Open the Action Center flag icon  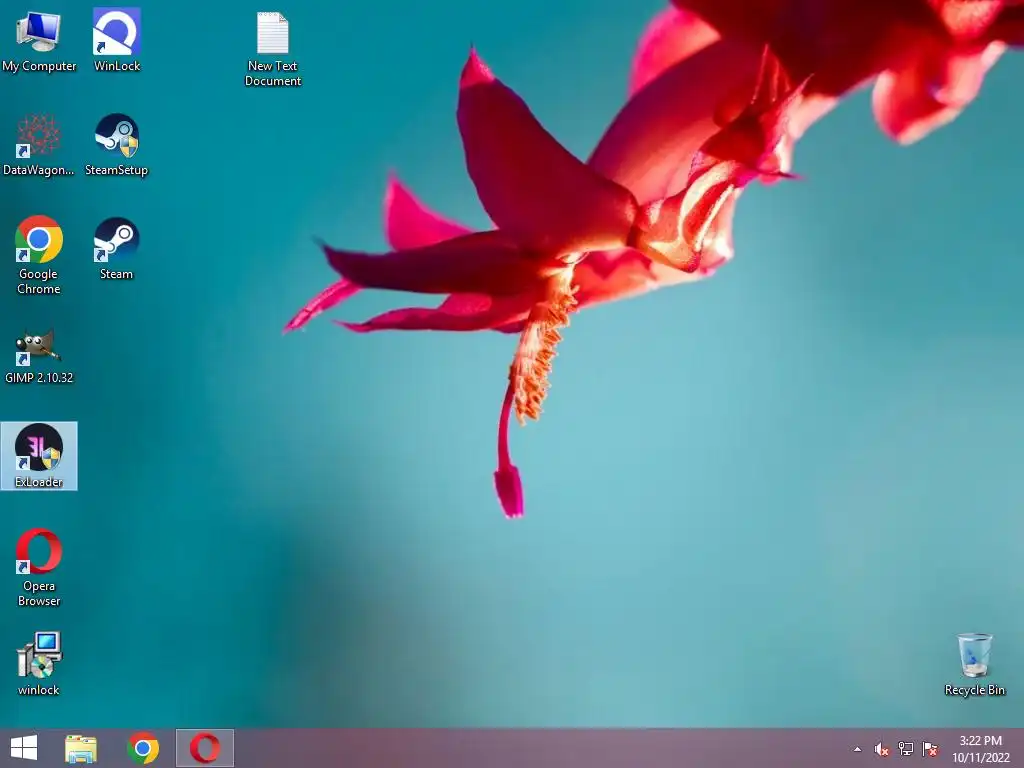(930, 749)
